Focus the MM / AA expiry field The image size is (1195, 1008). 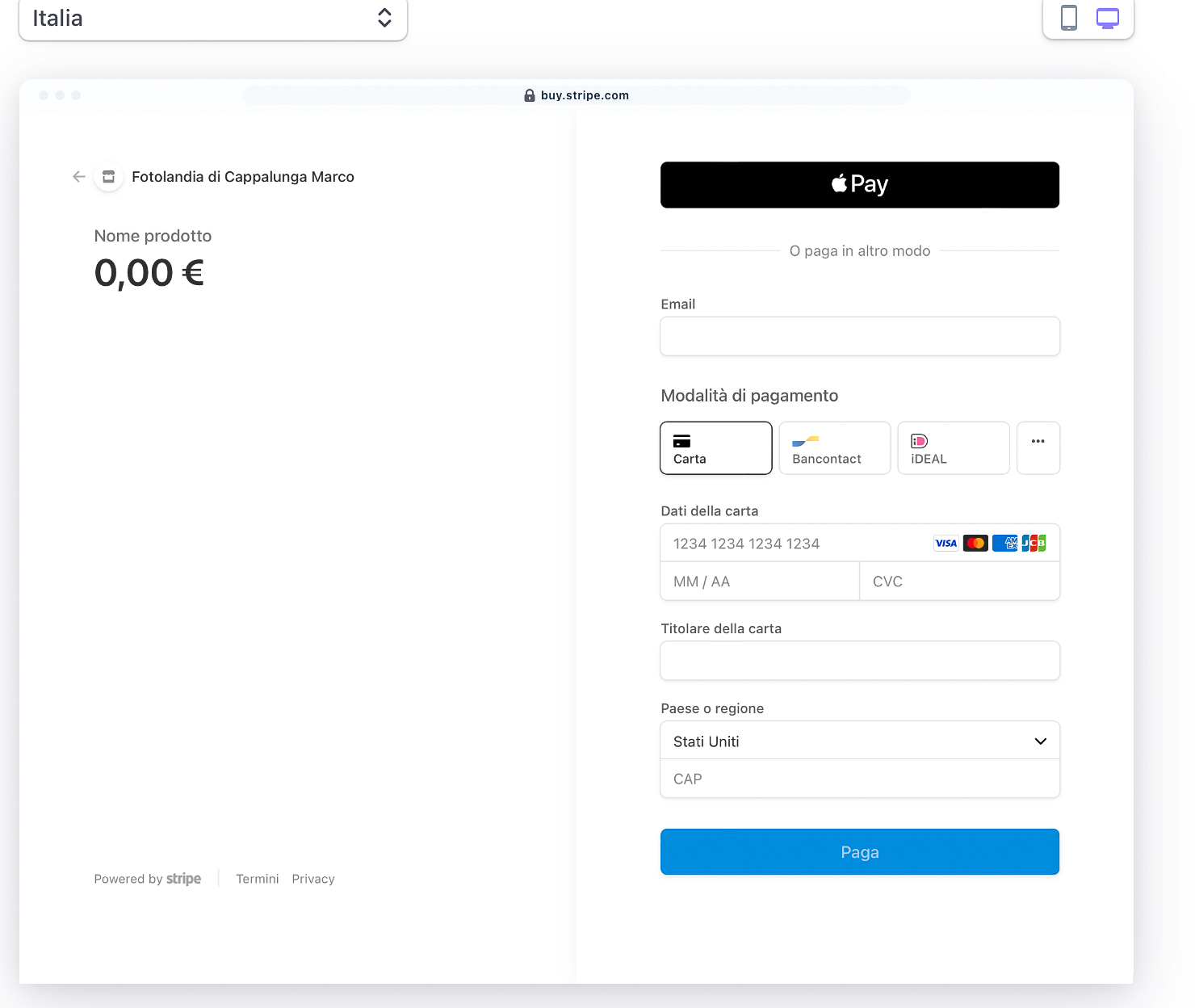click(760, 582)
